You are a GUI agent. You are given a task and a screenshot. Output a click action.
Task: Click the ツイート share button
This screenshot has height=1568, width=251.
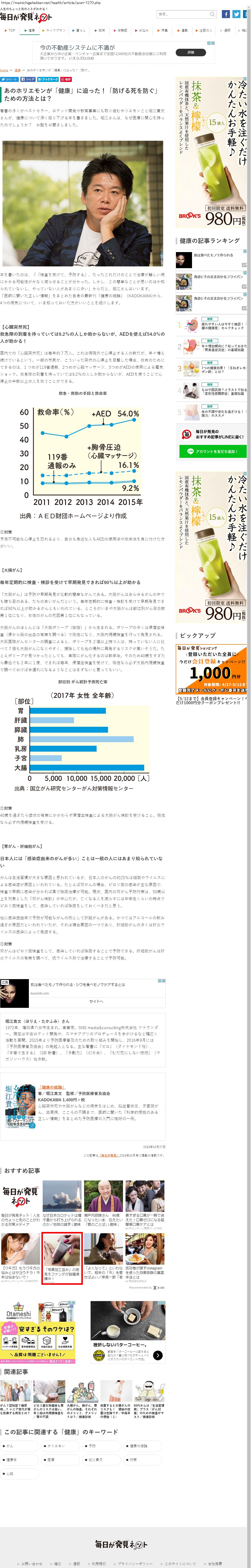[x=9, y=79]
